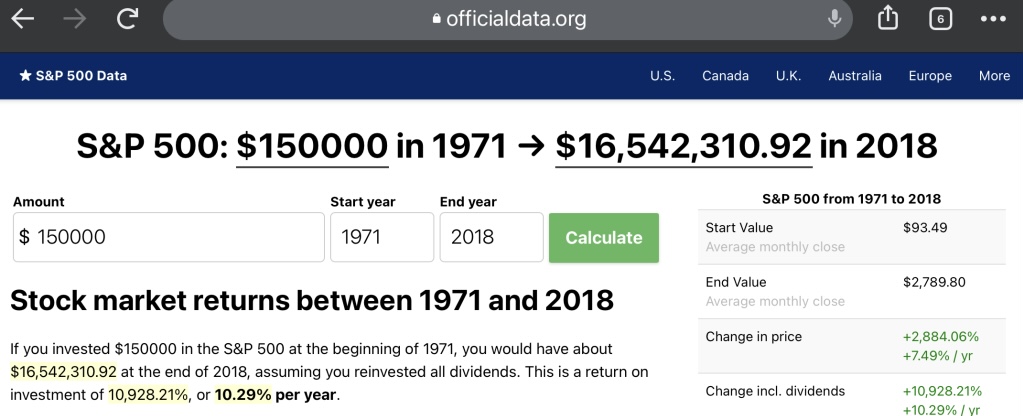Open the Europe navigation item
Viewport: 1023px width, 416px height.
click(x=930, y=76)
